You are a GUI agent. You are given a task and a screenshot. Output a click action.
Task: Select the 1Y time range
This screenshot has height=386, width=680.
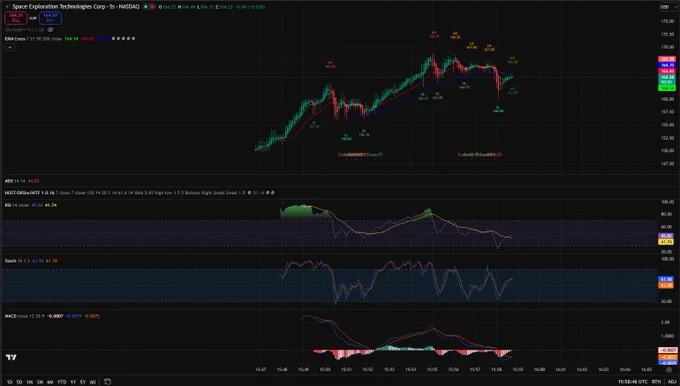coord(73,382)
